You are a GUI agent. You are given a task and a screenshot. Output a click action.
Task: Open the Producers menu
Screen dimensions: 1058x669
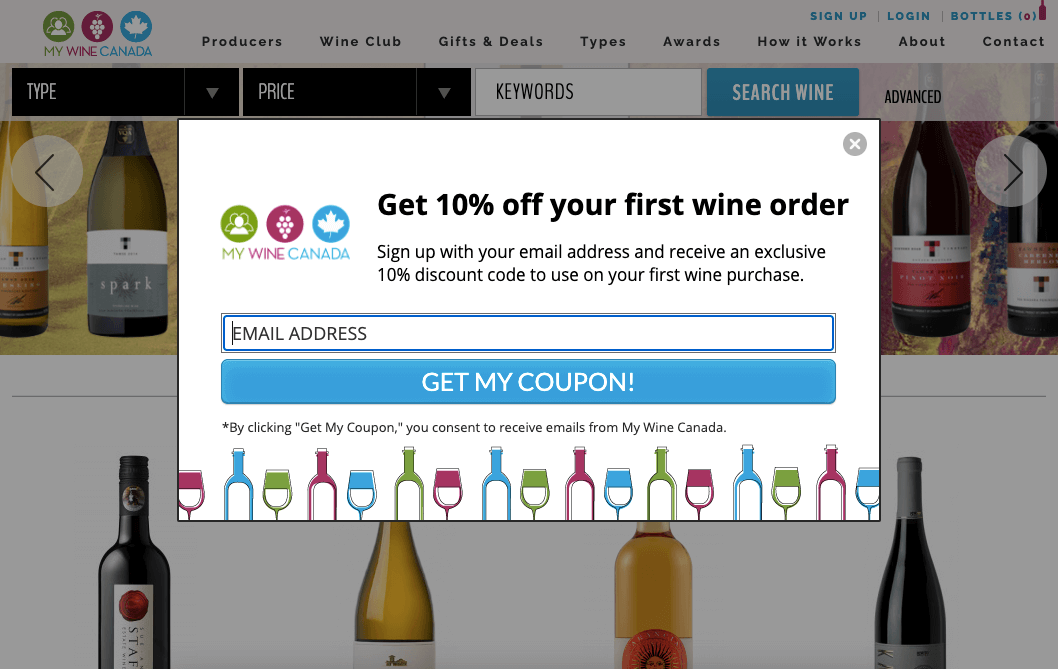click(x=242, y=42)
